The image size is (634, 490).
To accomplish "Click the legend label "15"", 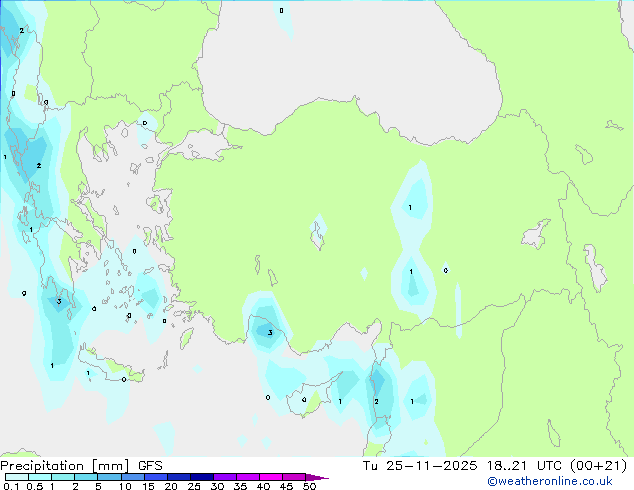I will point(148,486).
